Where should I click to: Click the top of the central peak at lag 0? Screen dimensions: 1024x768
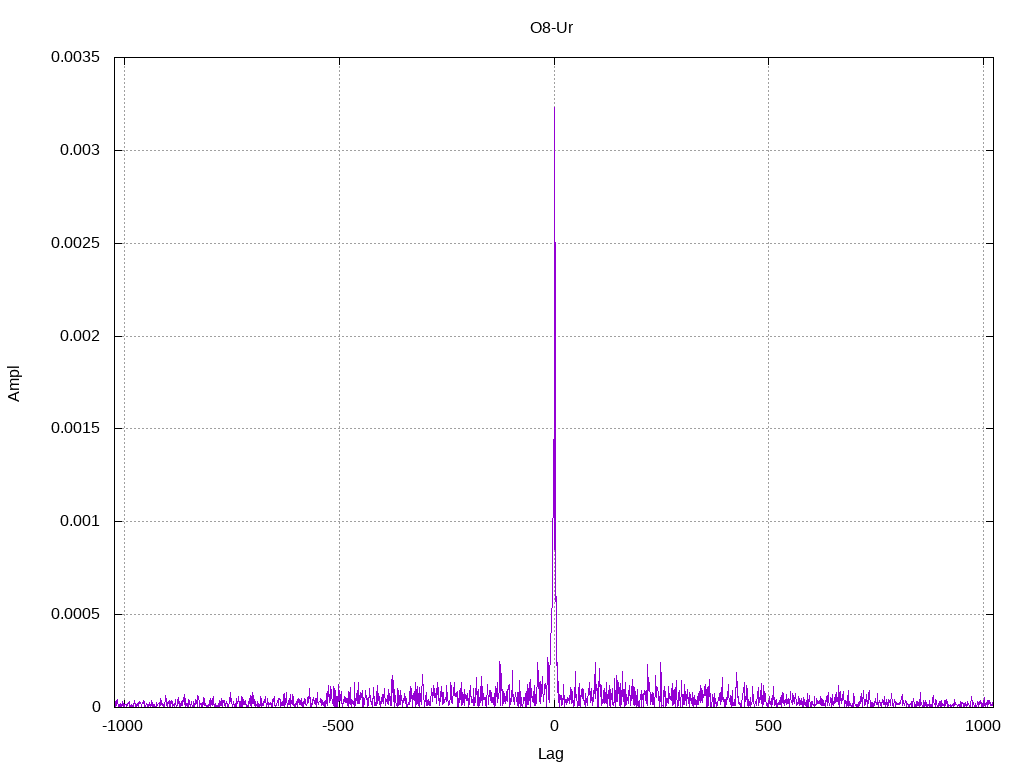click(x=554, y=108)
